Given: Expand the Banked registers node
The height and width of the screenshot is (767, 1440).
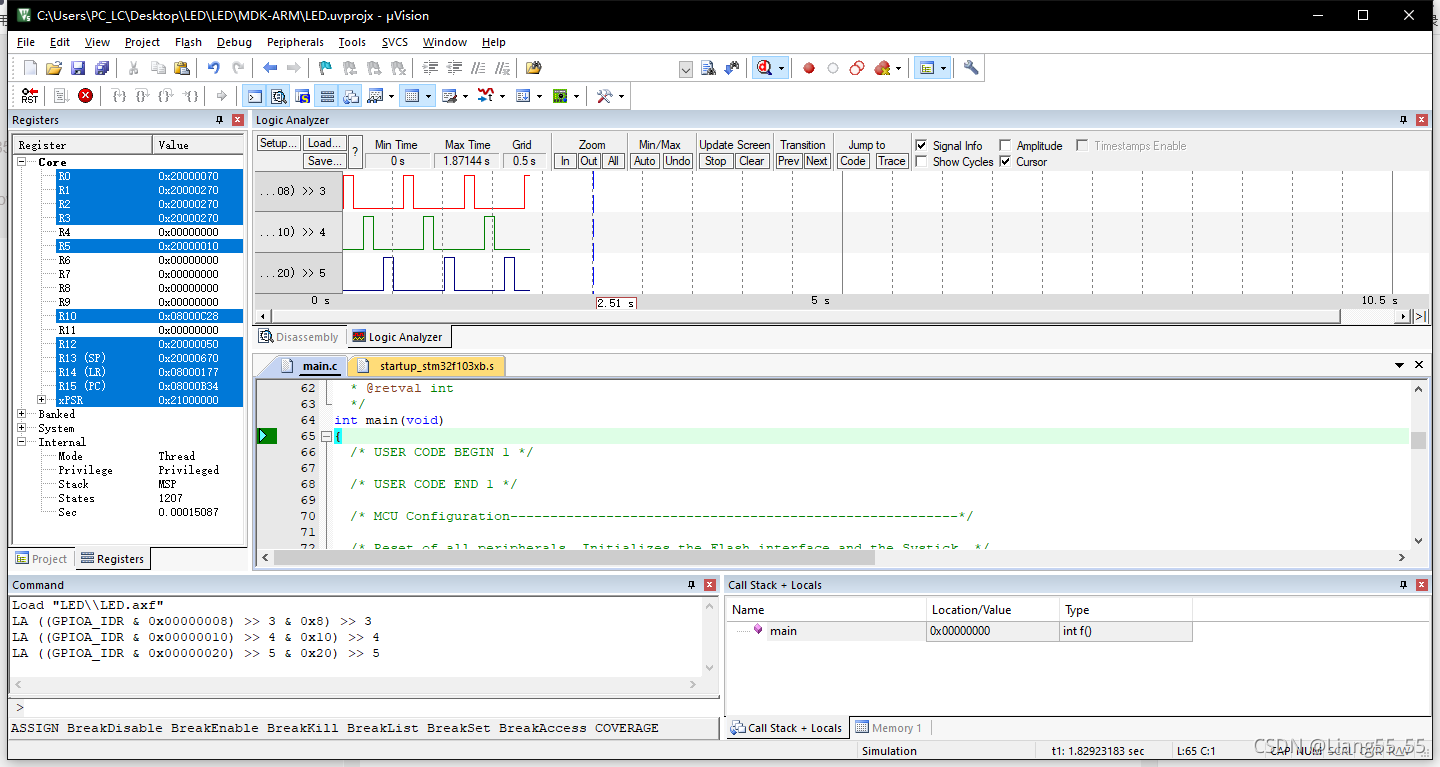Looking at the screenshot, I should click(22, 414).
